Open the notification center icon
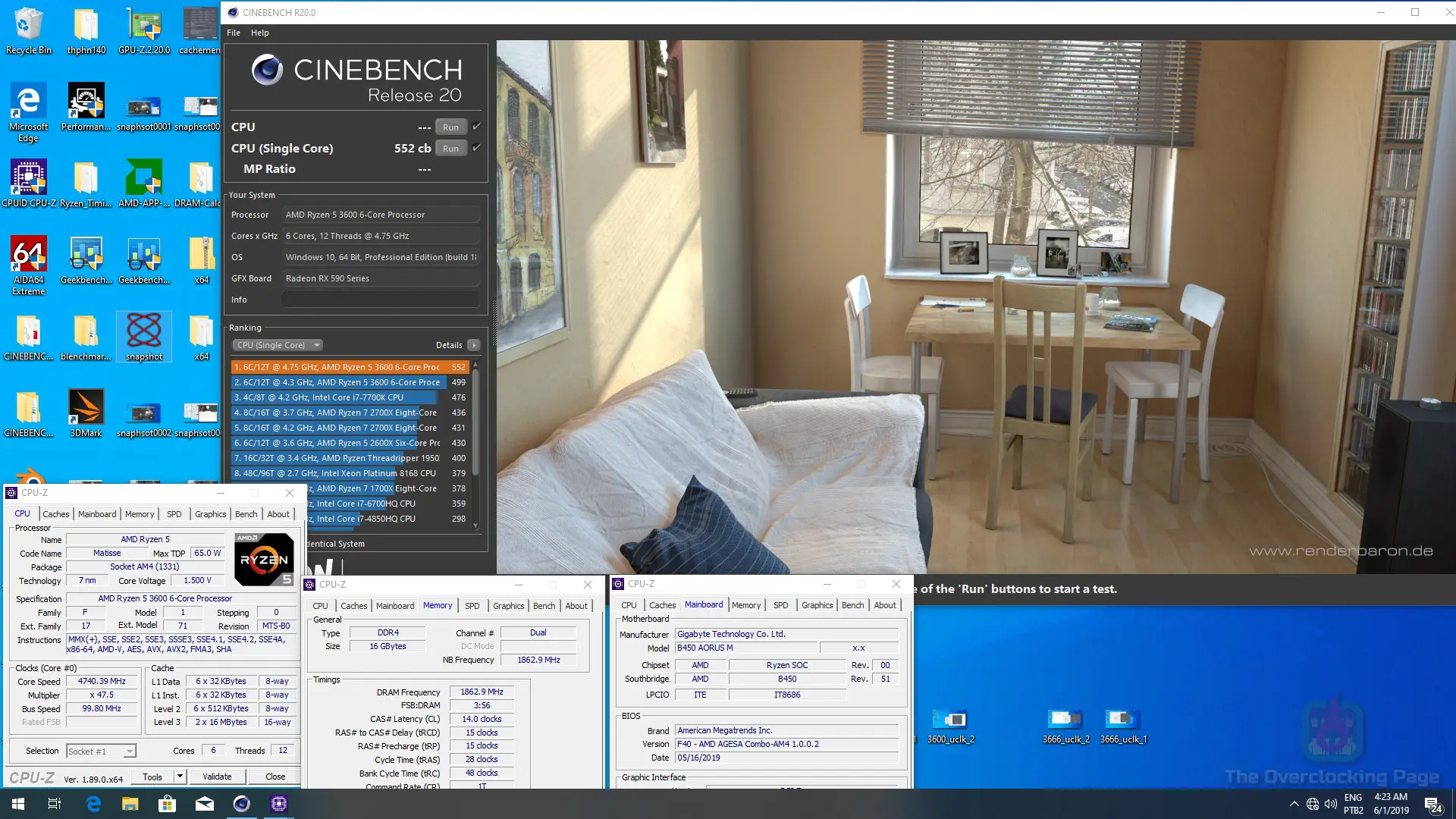 1433,804
